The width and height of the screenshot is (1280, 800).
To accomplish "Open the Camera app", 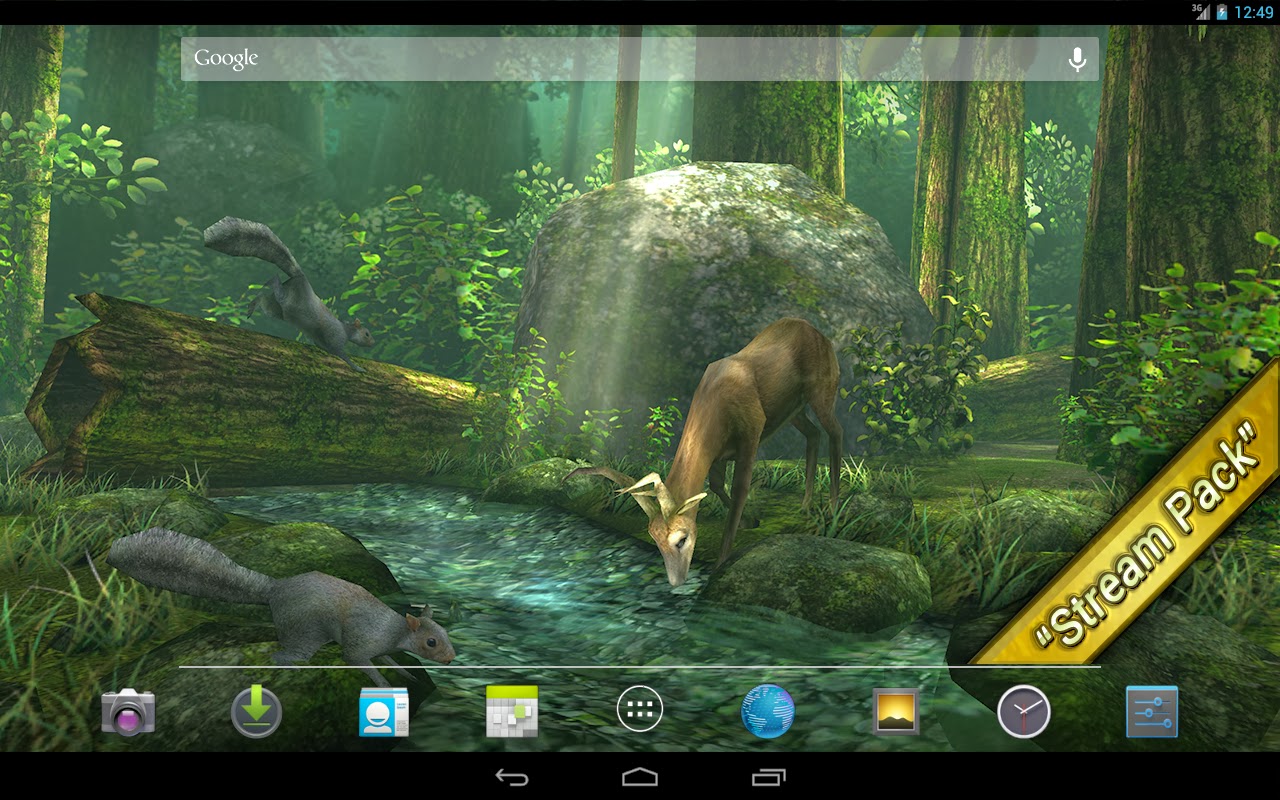I will [x=128, y=712].
